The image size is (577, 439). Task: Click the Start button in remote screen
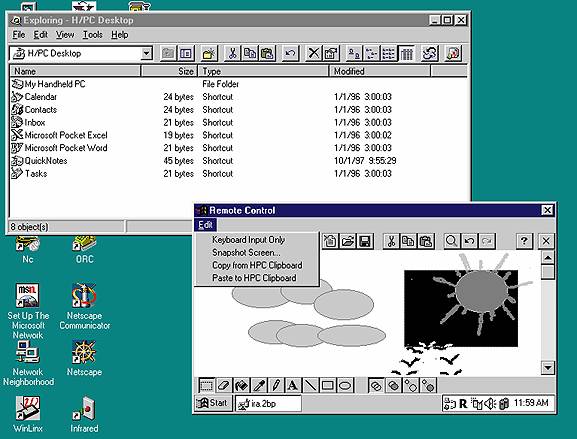[x=213, y=403]
